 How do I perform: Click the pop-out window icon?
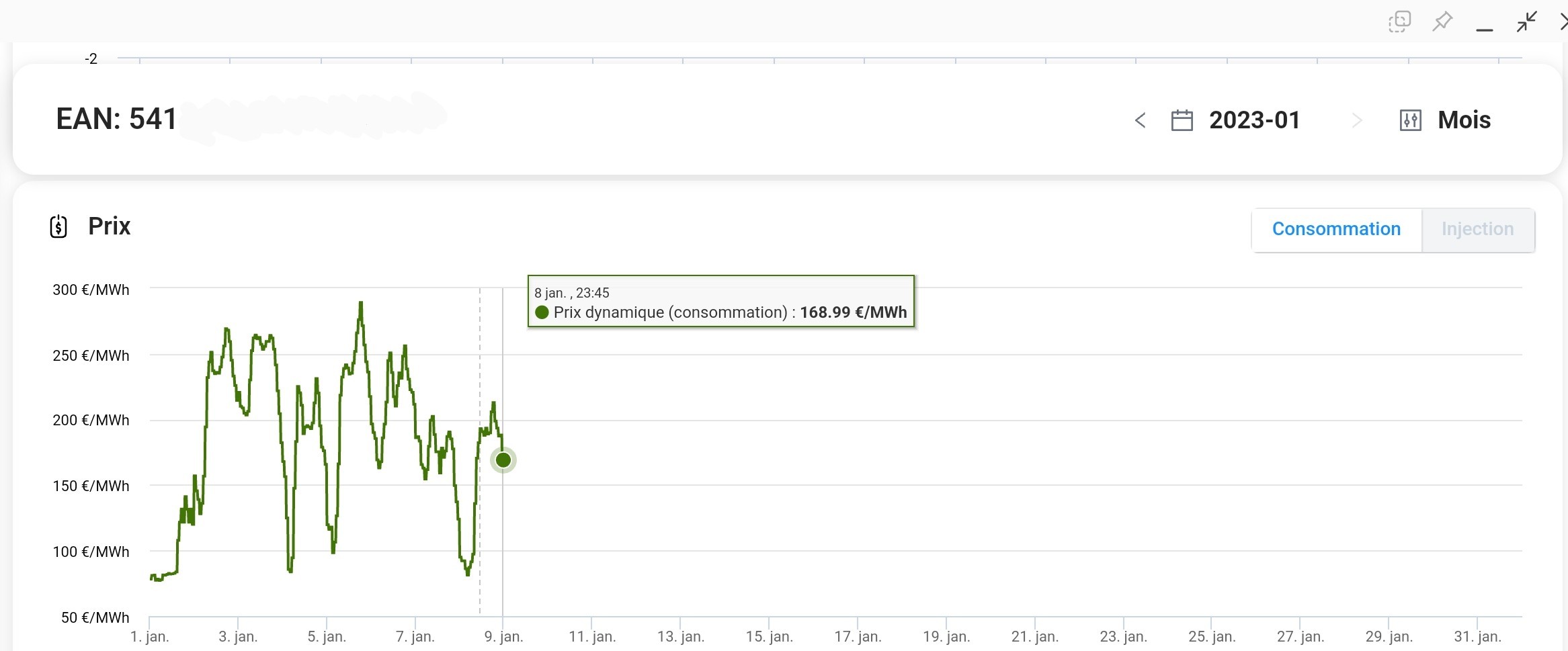1399,21
